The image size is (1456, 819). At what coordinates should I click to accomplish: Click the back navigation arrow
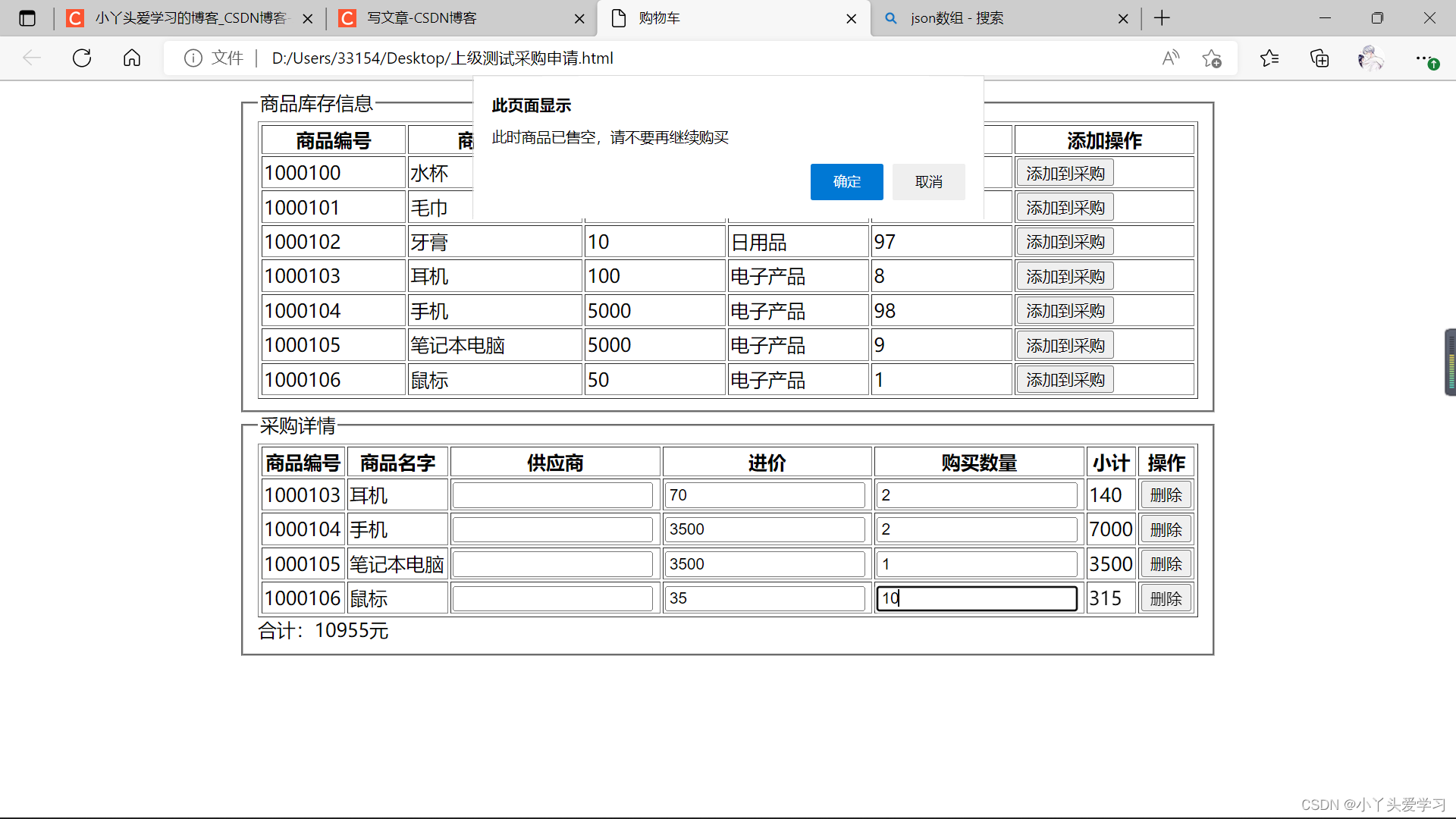32,58
